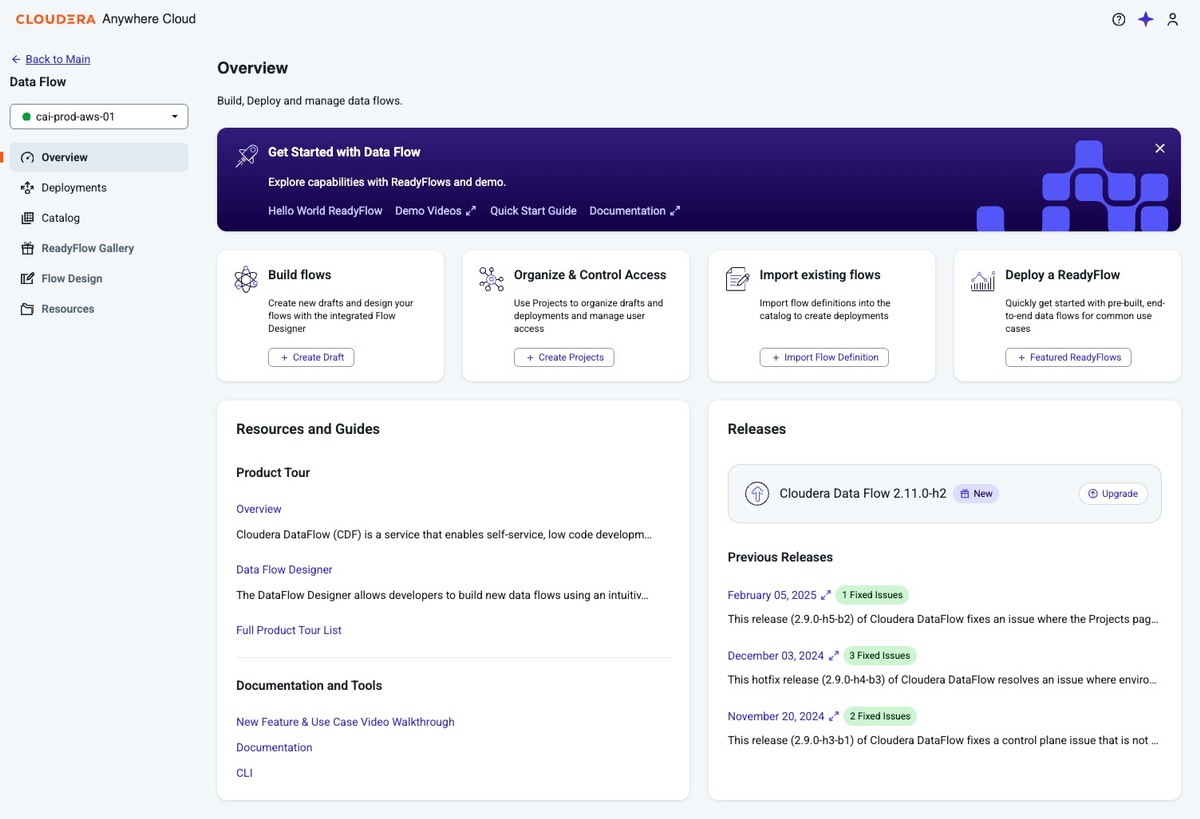Open the Quick Start Guide link

pos(533,211)
